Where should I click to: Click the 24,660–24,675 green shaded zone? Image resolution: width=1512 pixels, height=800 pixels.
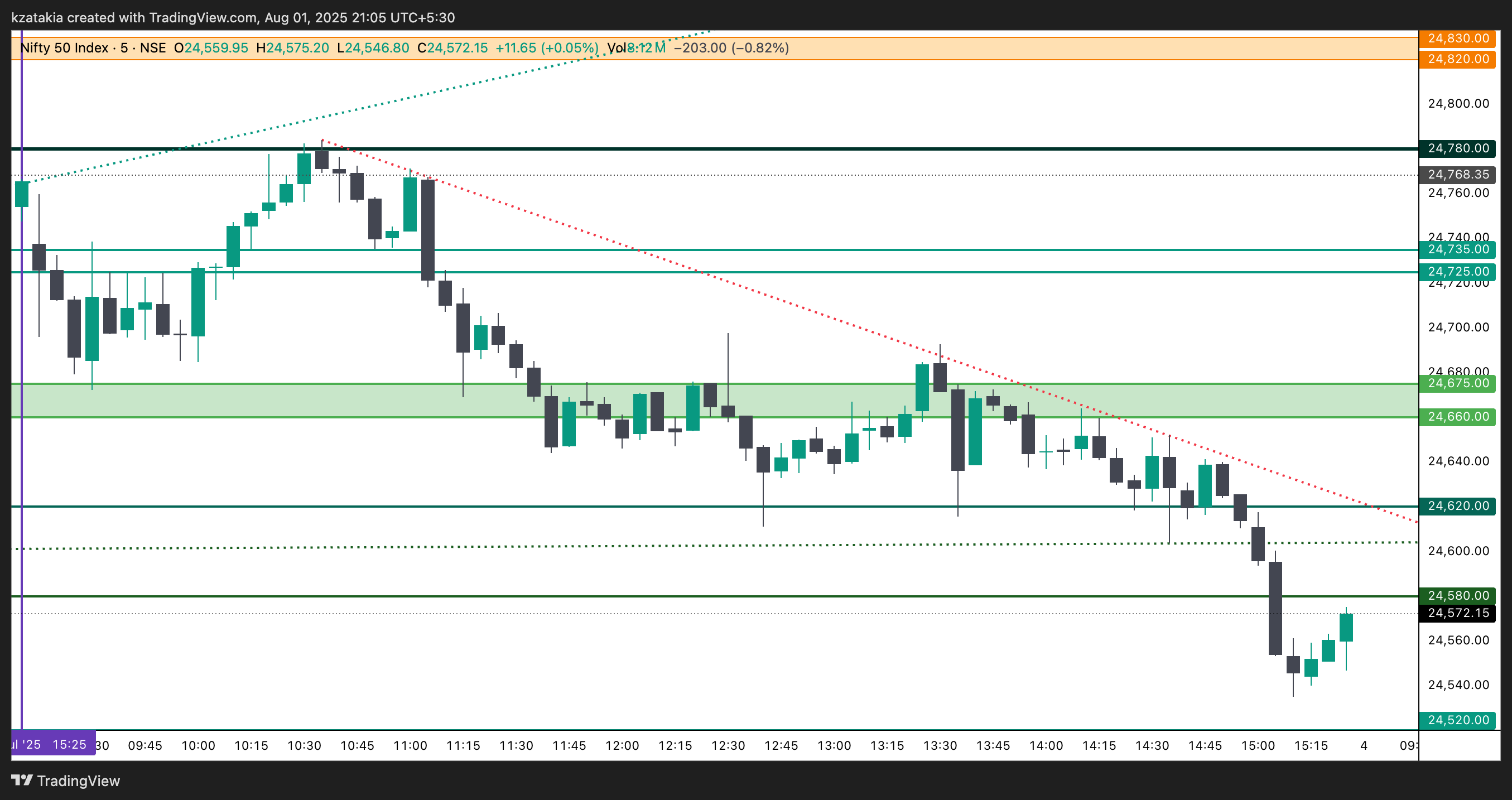point(714,401)
